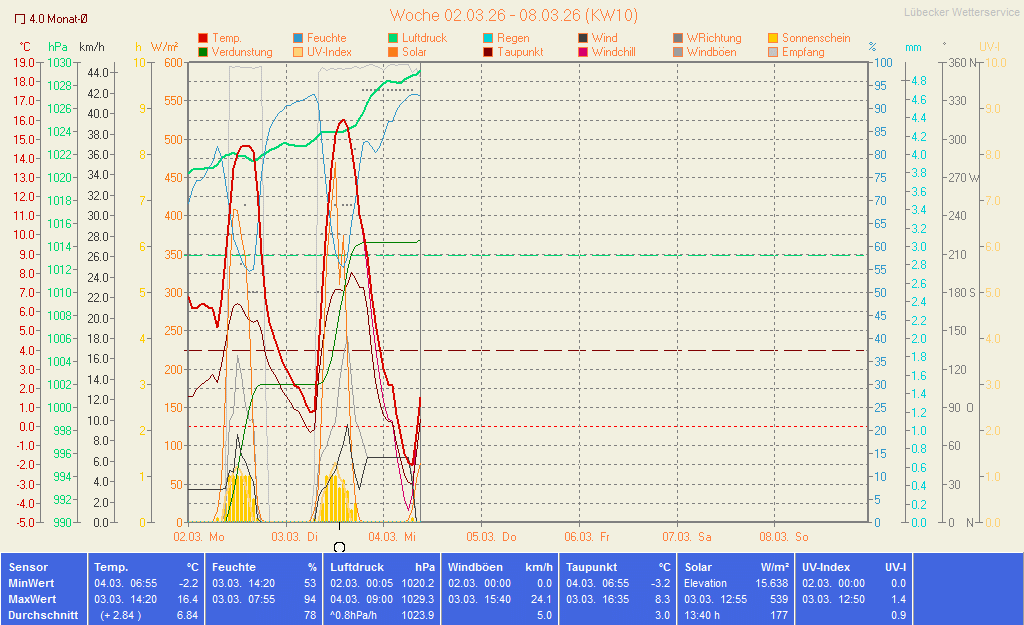Click the orange Solar legend square
Image resolution: width=1024 pixels, height=625 pixels.
393,52
